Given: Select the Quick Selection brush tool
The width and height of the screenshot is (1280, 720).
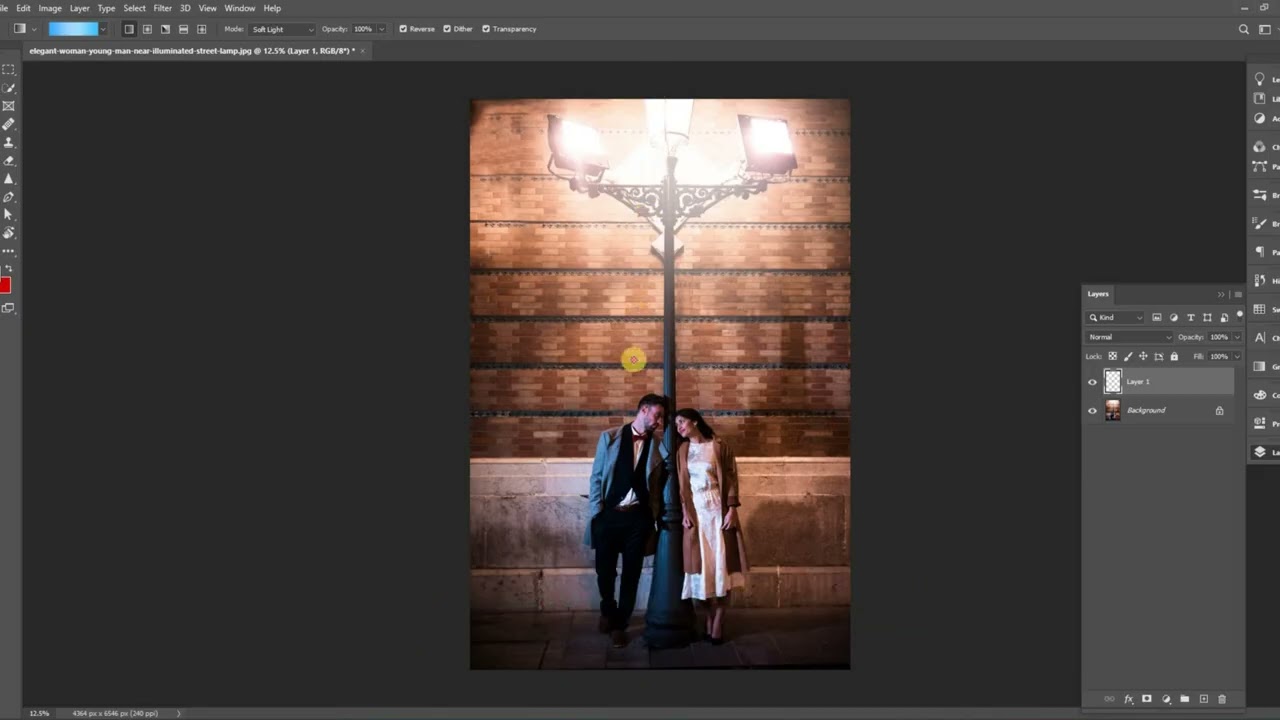Looking at the screenshot, I should (8, 88).
